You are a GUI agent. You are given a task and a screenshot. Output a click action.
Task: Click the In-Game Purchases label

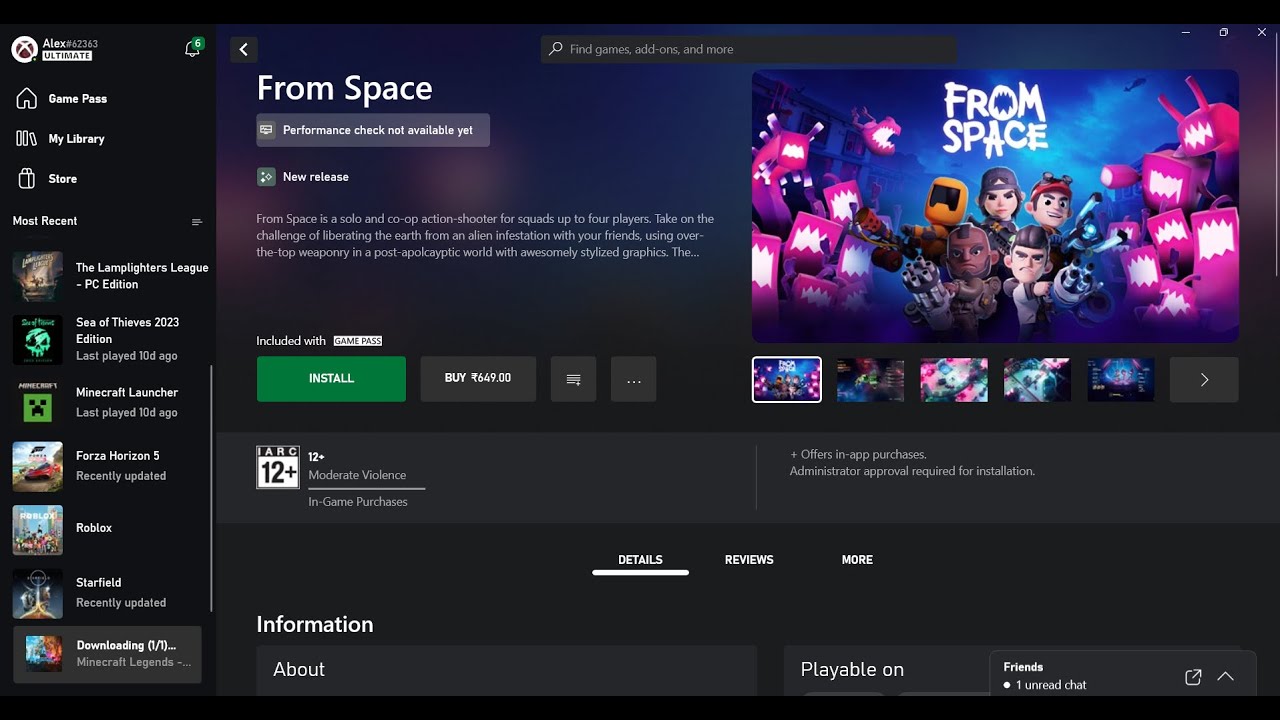pos(358,502)
